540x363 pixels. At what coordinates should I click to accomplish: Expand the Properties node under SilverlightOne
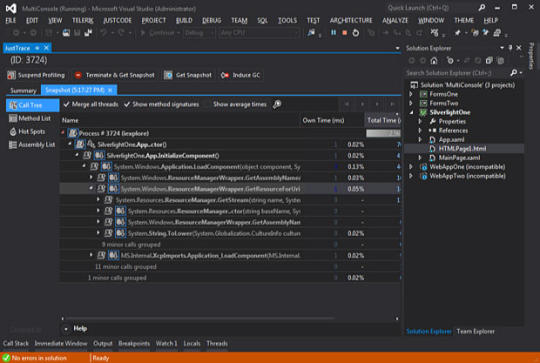pos(420,121)
